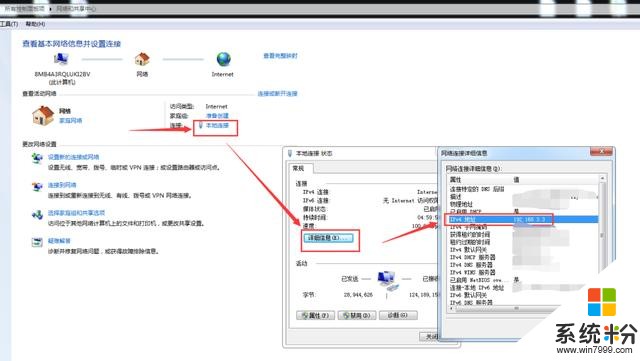Image resolution: width=640 pixels, height=361 pixels.
Task: Open the 本地连接 link
Action: coord(217,125)
